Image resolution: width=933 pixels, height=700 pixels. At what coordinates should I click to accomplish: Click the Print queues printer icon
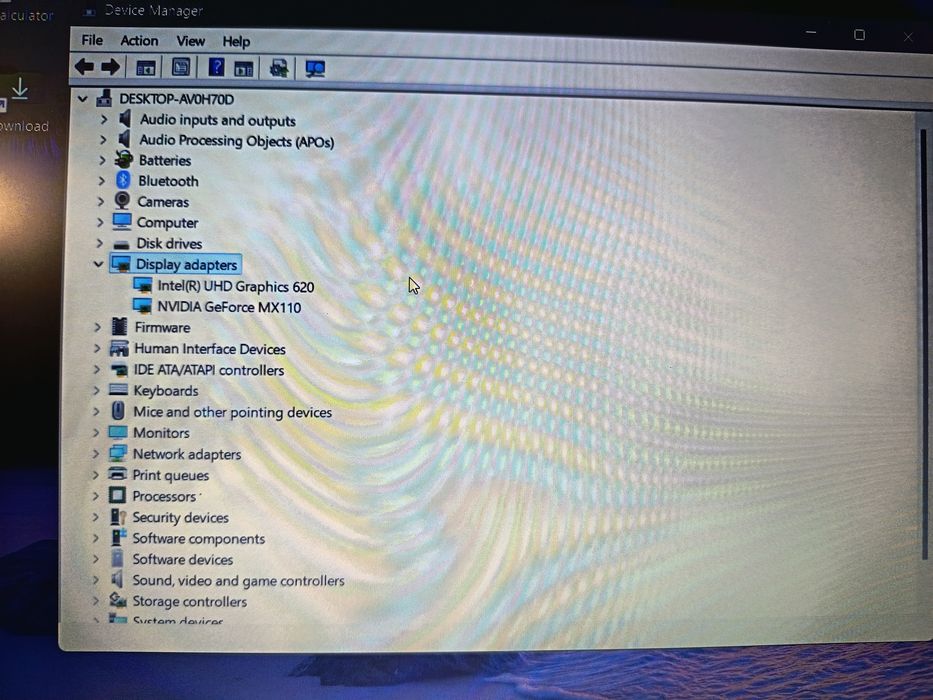(x=117, y=474)
